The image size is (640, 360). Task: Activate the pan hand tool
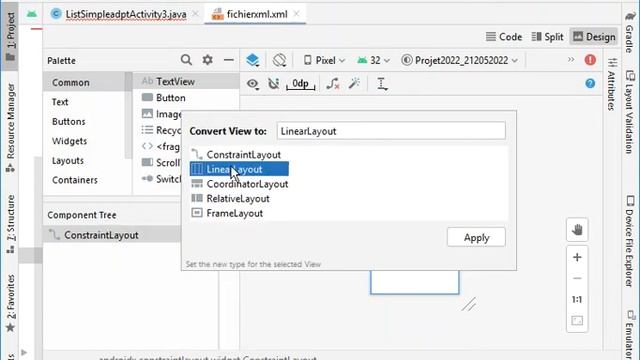(x=577, y=230)
